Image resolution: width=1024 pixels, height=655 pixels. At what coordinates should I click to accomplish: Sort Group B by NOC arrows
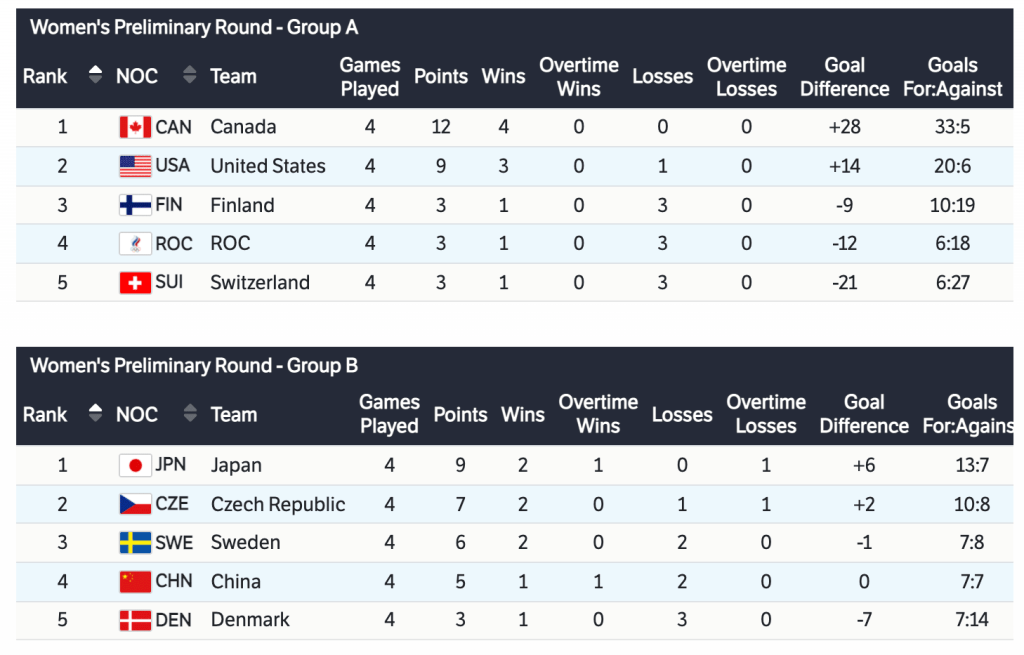(190, 414)
